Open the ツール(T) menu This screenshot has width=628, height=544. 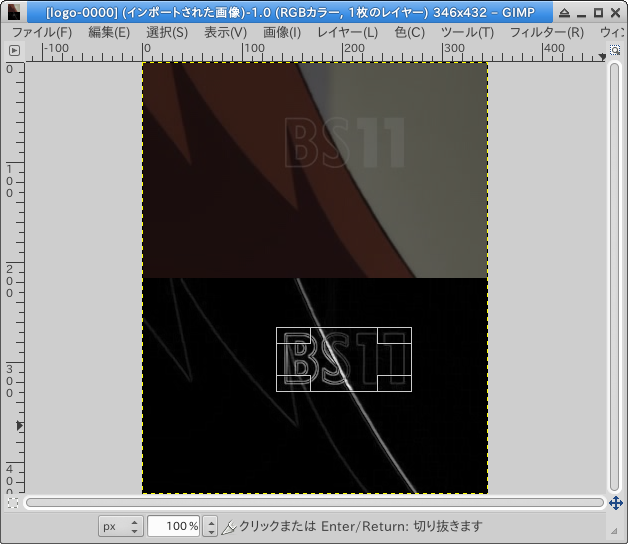467,32
